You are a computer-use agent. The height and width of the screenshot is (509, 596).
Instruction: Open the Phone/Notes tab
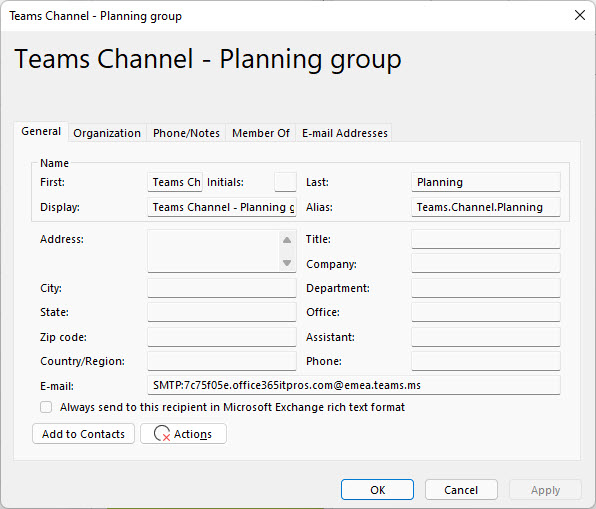pyautogui.click(x=186, y=133)
